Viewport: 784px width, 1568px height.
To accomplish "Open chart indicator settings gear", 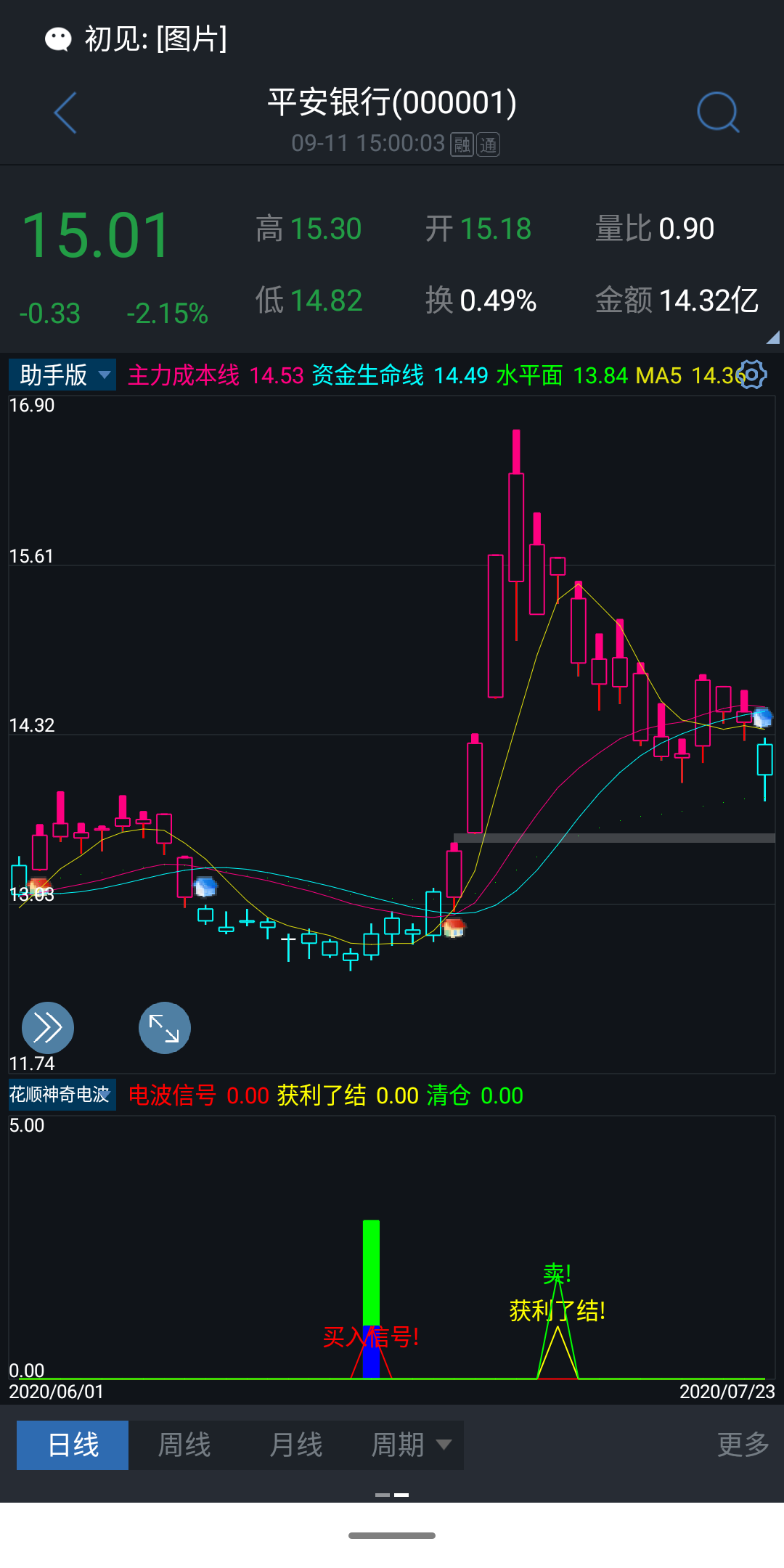I will pos(752,375).
